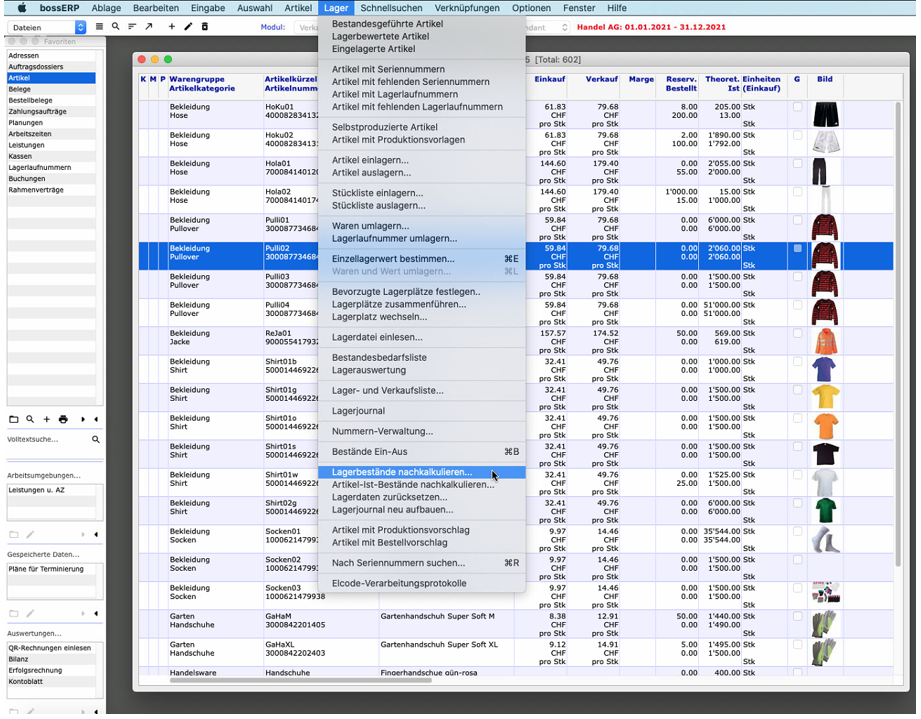Click the orange jacket thumbnail image
The image size is (921, 719).
824,340
